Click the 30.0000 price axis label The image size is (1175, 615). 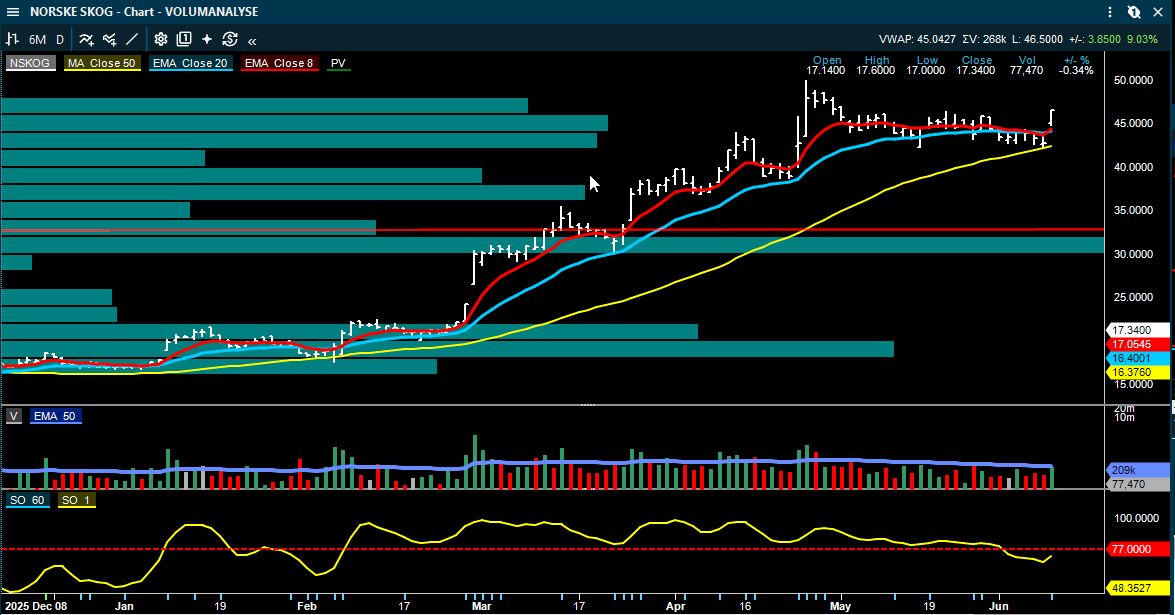(x=1133, y=255)
